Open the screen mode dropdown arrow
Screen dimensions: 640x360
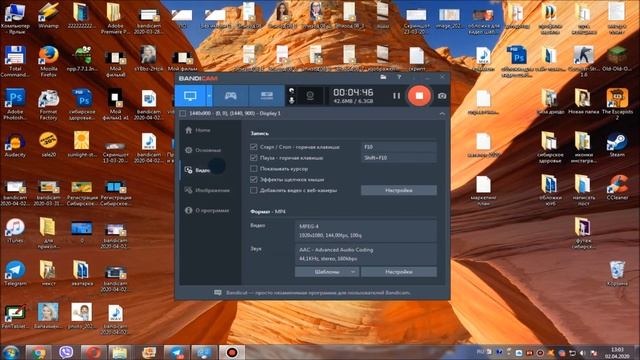pos(209,96)
